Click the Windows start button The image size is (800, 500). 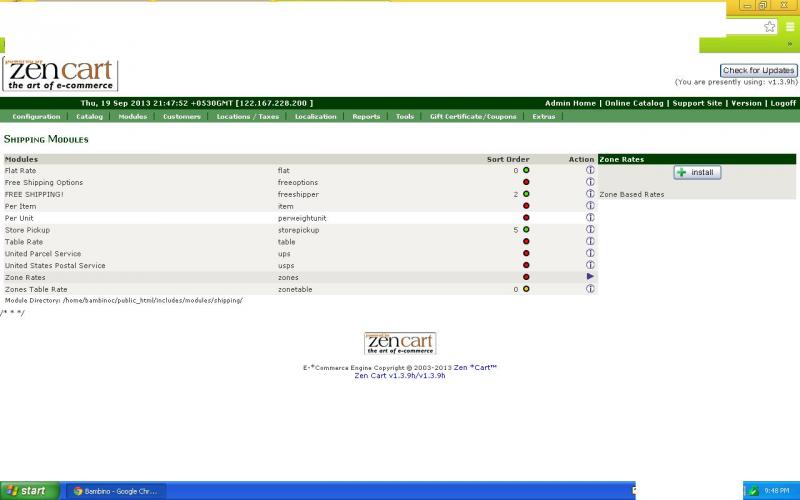30,491
